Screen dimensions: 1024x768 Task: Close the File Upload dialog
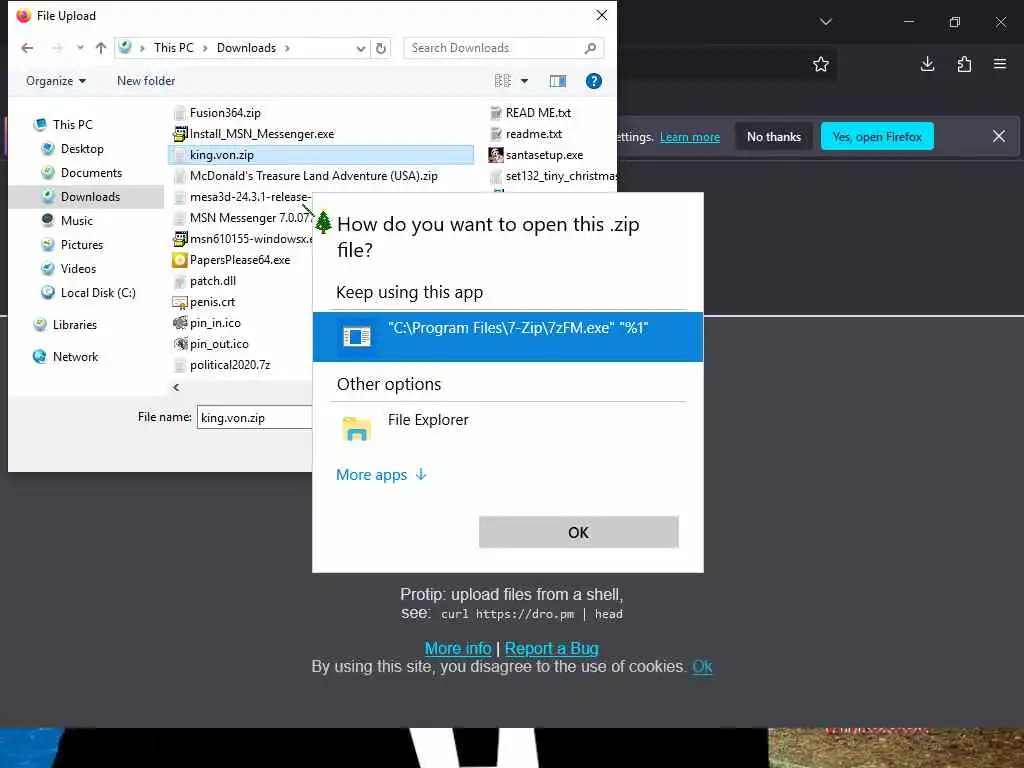[x=601, y=15]
